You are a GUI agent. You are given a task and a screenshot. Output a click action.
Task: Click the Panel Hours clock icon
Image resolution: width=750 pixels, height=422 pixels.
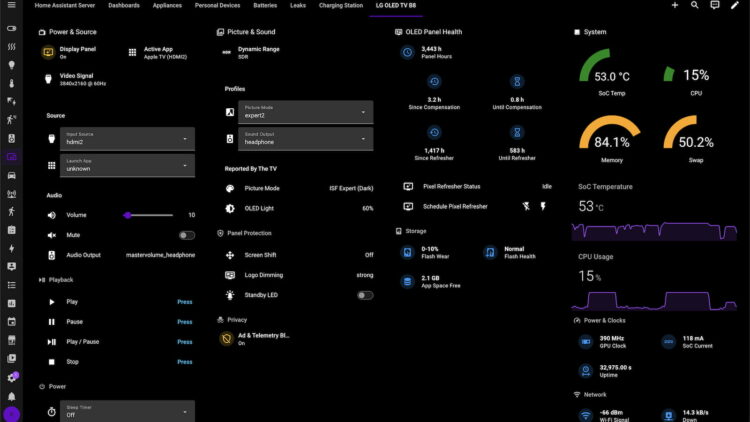click(408, 52)
